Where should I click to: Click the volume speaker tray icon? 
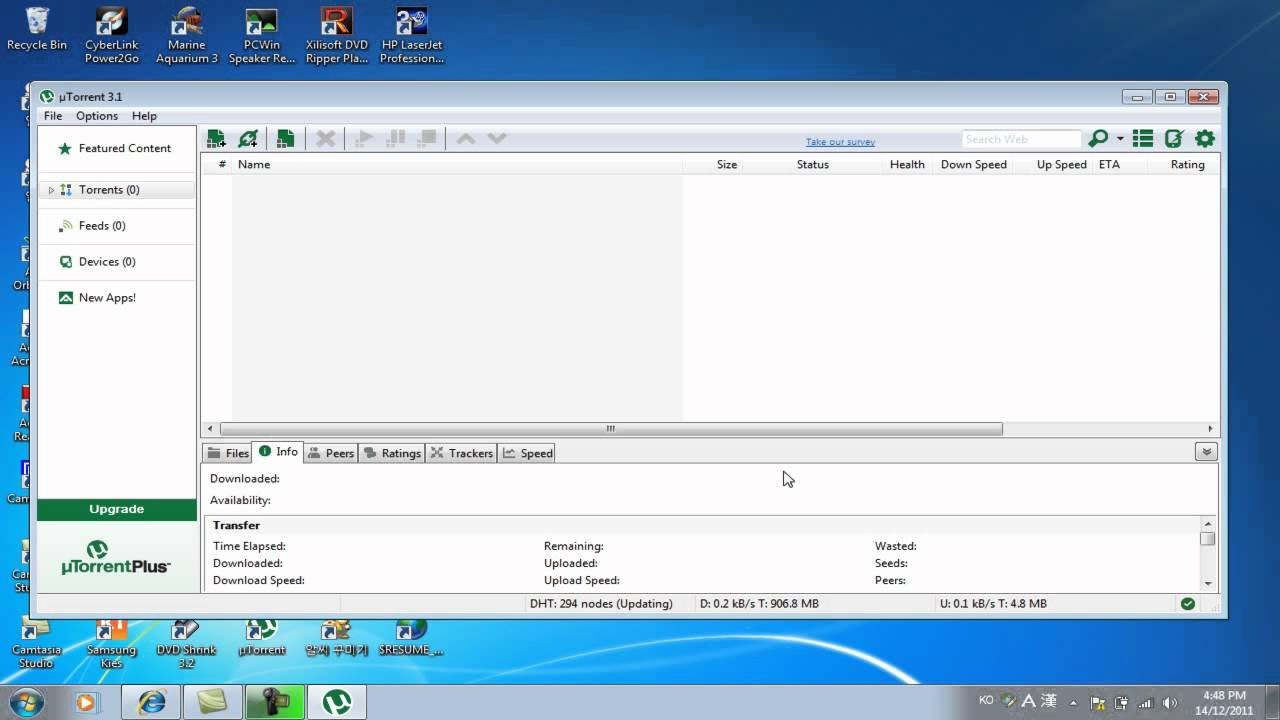pos(1170,702)
